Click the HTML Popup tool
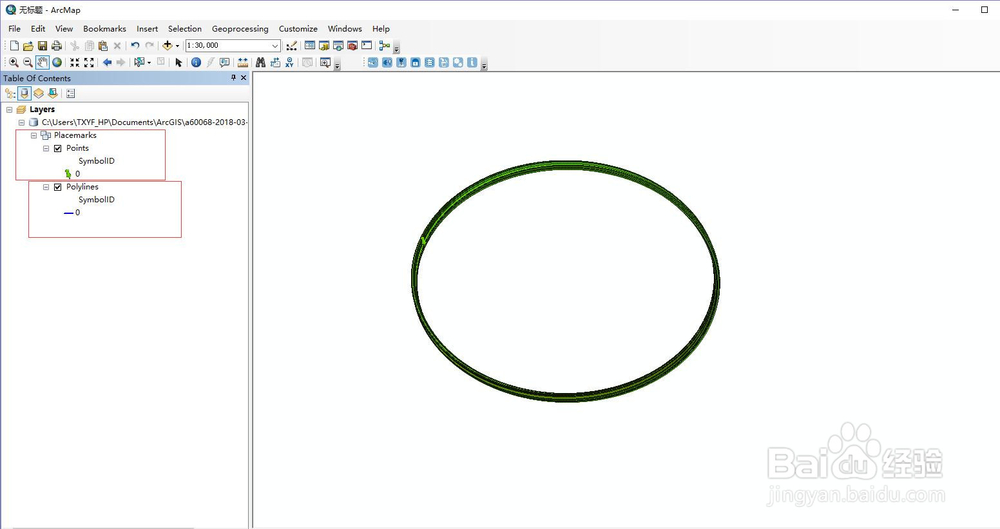This screenshot has height=529, width=1000. point(224,63)
